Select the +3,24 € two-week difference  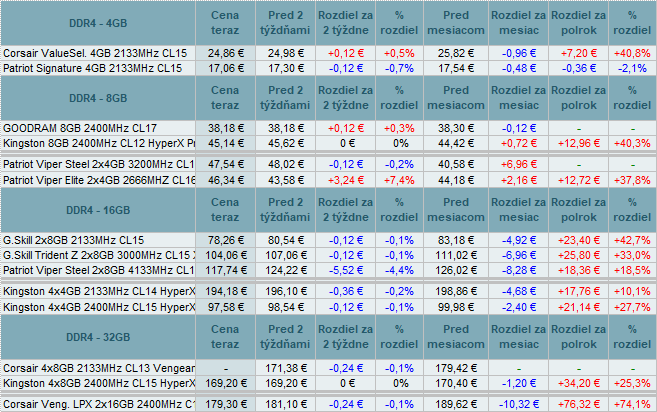(346, 180)
